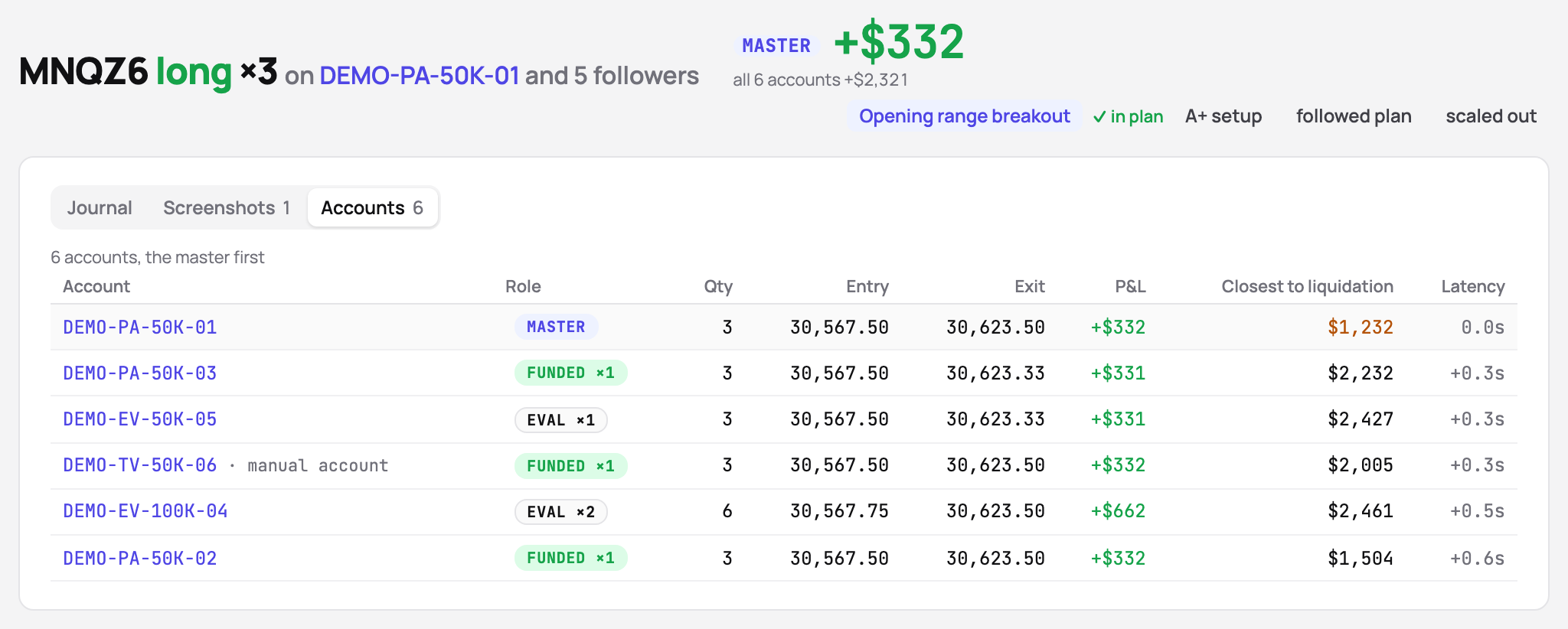Open the DEMO-EV-100K-04 account link

tap(145, 511)
